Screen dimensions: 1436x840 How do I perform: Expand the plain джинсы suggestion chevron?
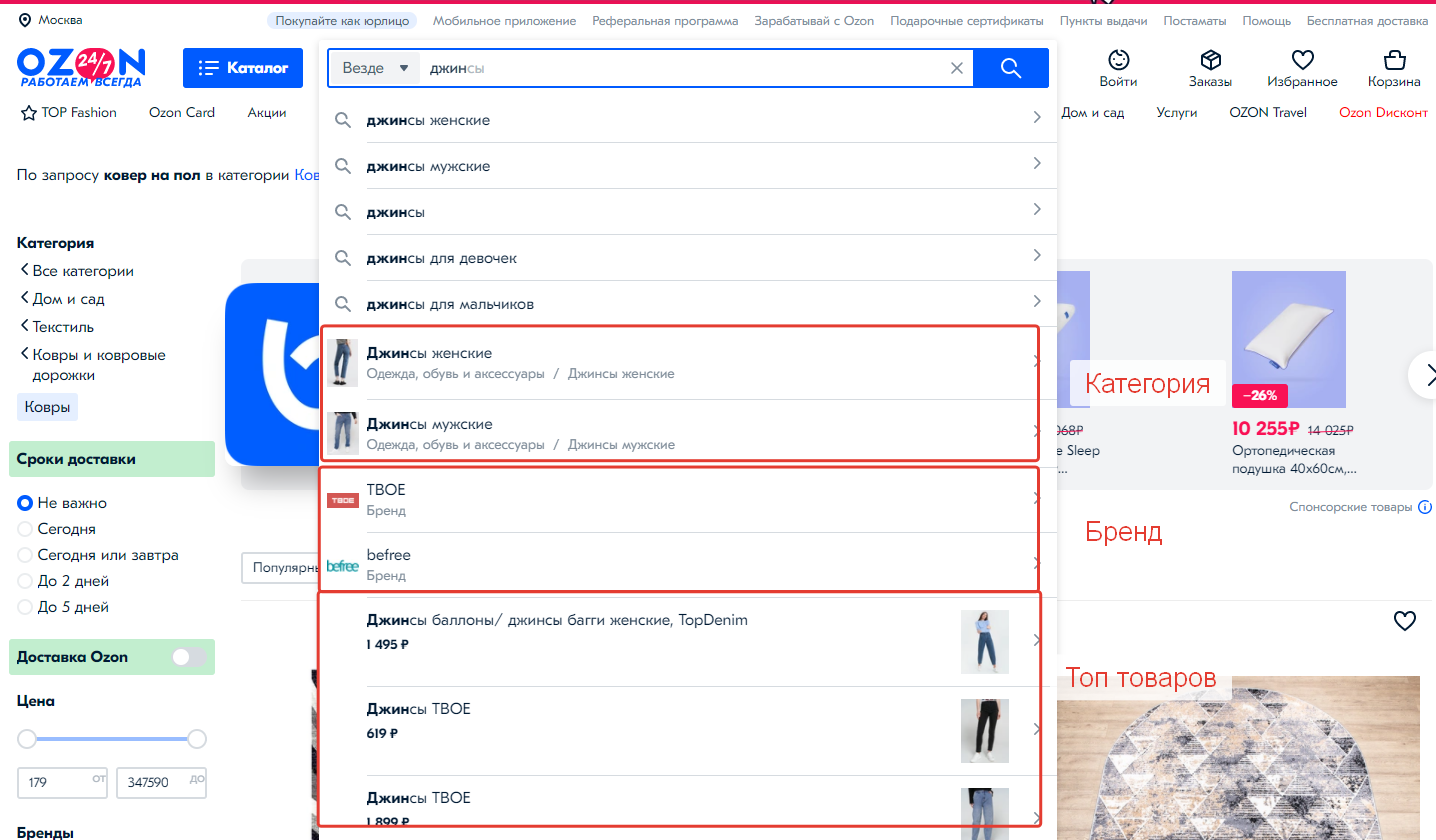[1037, 210]
